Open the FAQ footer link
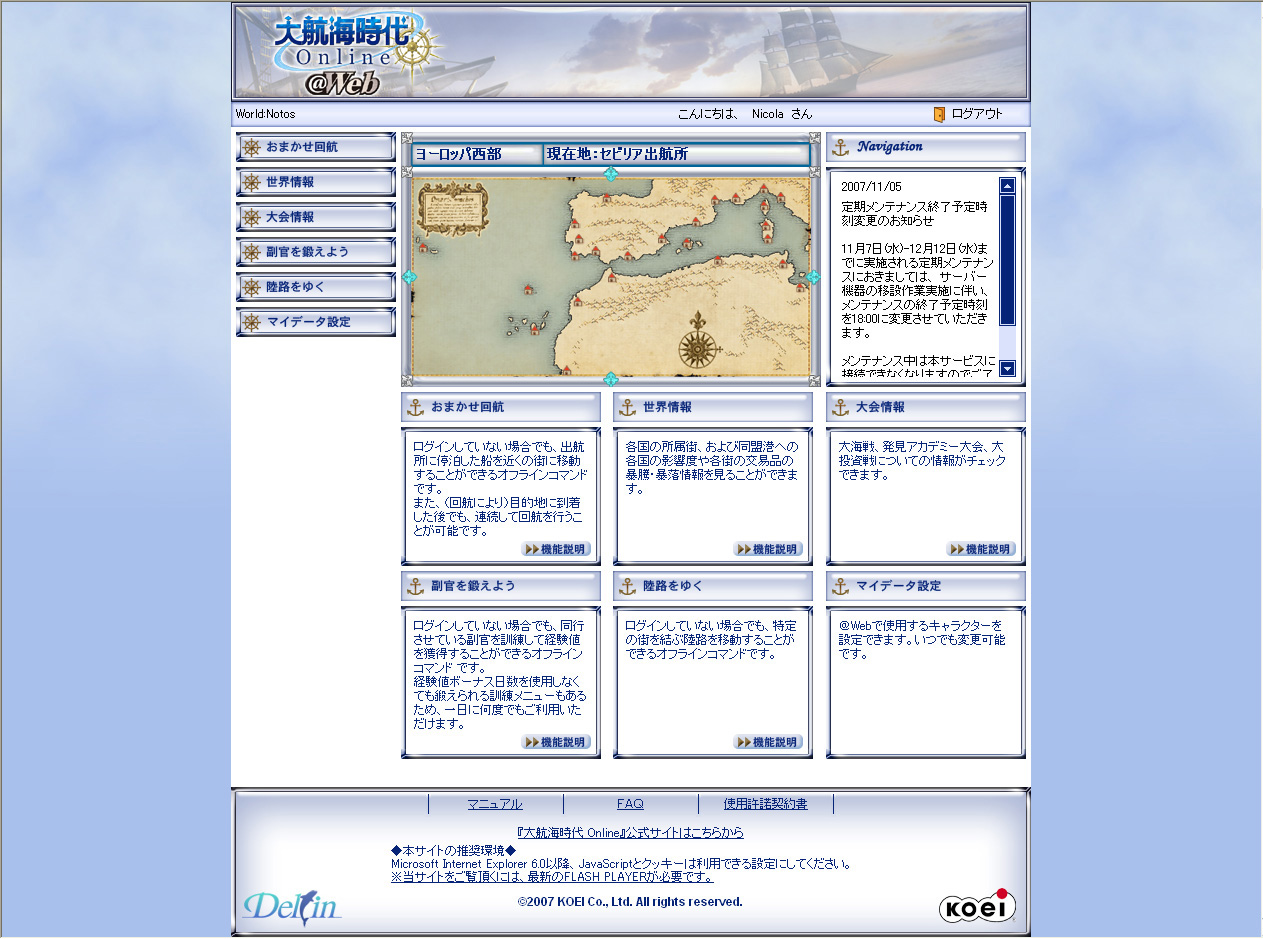This screenshot has height=939, width=1263. point(630,804)
